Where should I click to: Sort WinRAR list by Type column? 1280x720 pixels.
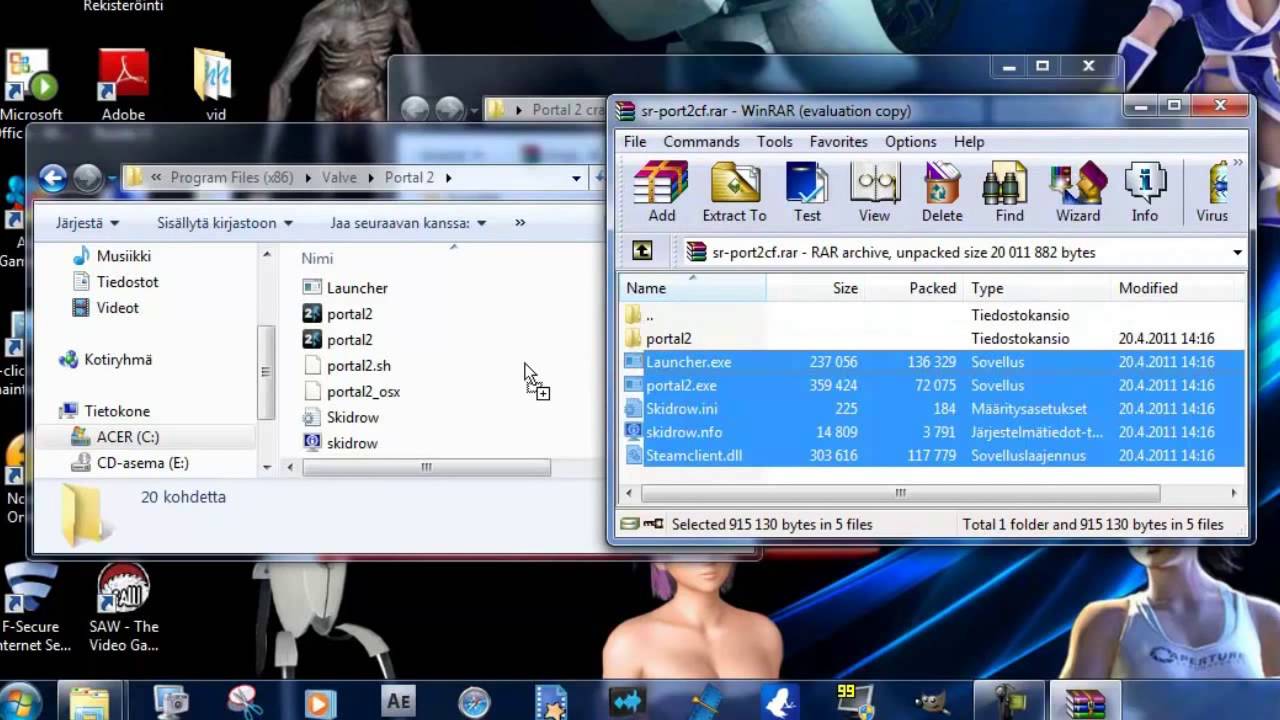point(1038,288)
